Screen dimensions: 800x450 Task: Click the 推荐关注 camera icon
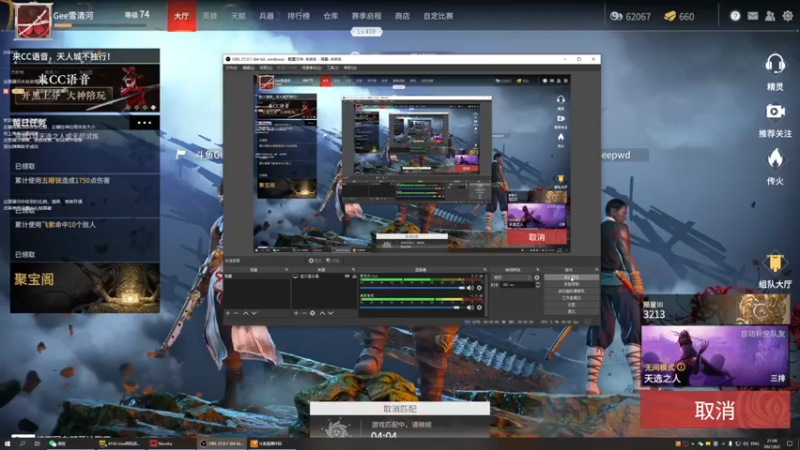[x=775, y=112]
